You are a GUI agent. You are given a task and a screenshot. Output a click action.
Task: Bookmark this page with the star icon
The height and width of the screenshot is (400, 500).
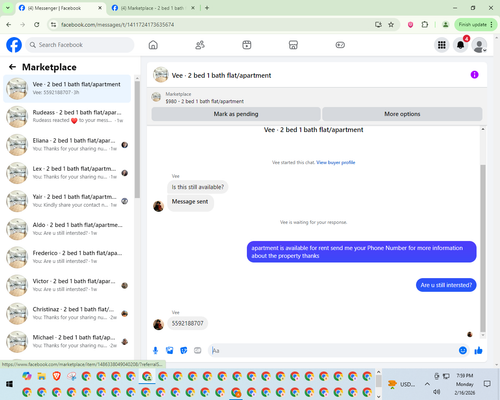[x=391, y=25]
